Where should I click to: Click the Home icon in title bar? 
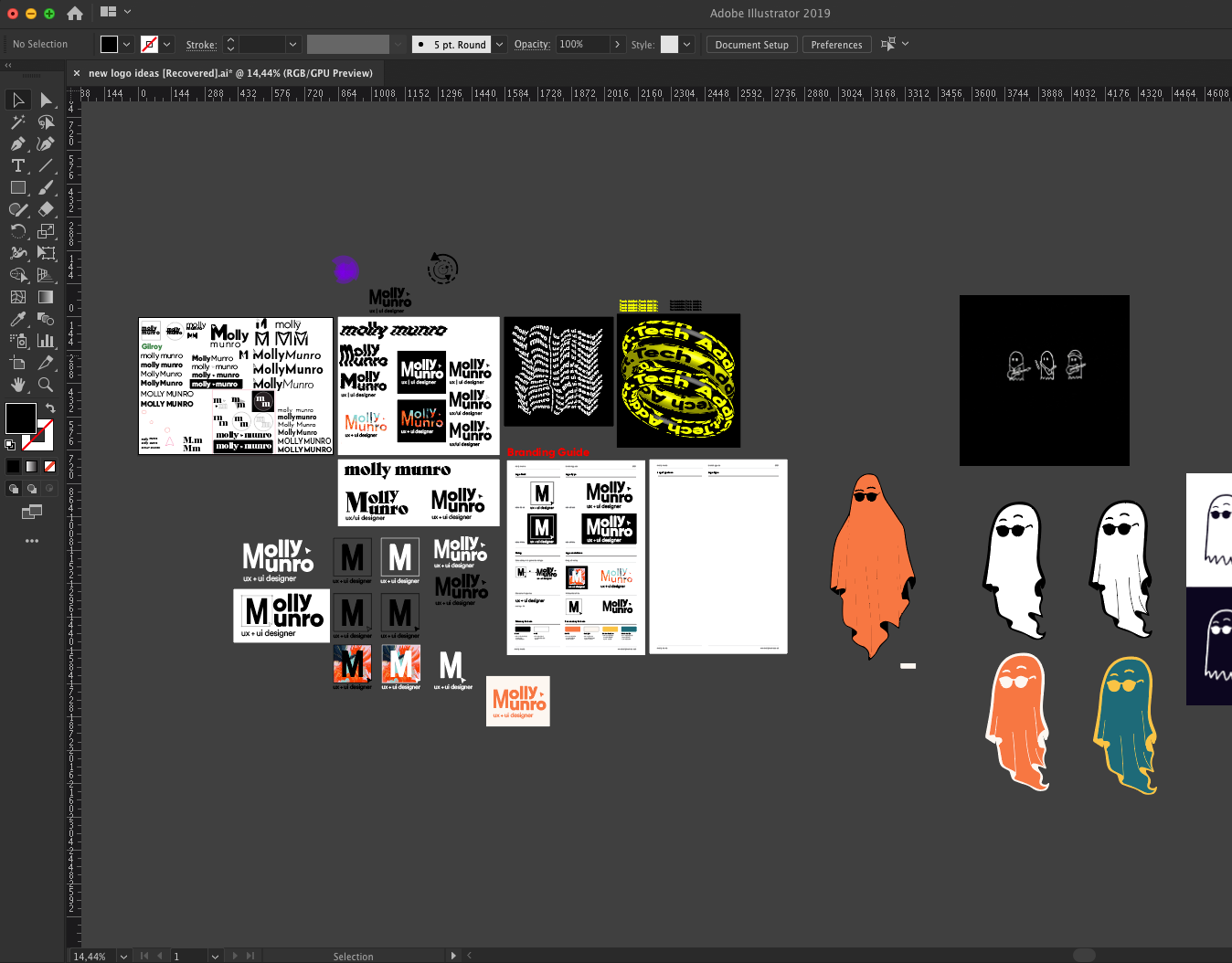pyautogui.click(x=75, y=13)
